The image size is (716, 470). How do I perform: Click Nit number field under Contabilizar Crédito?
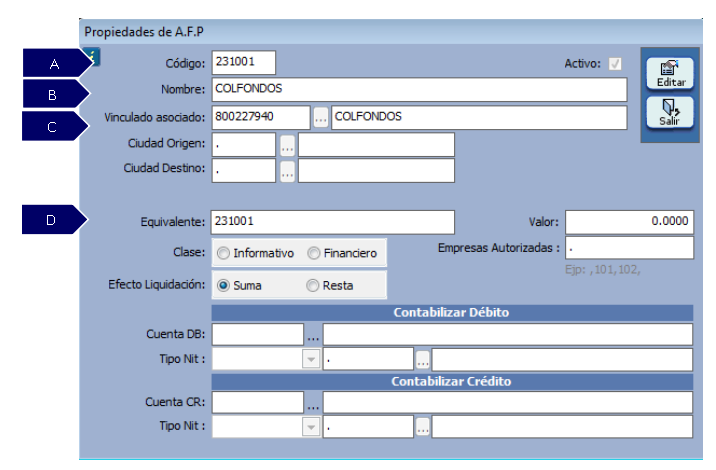368,427
